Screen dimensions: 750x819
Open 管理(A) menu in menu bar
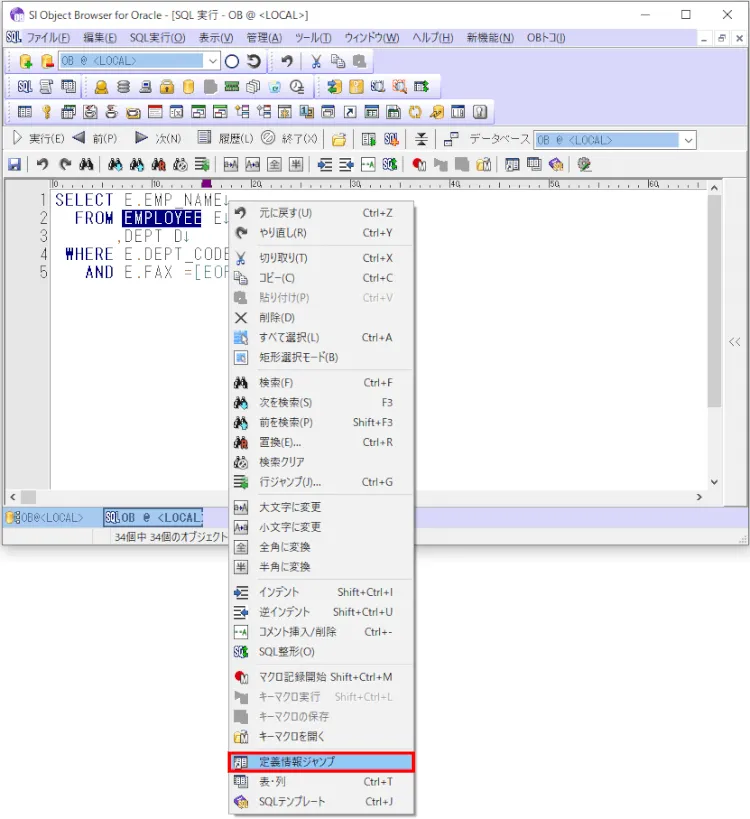coord(264,38)
